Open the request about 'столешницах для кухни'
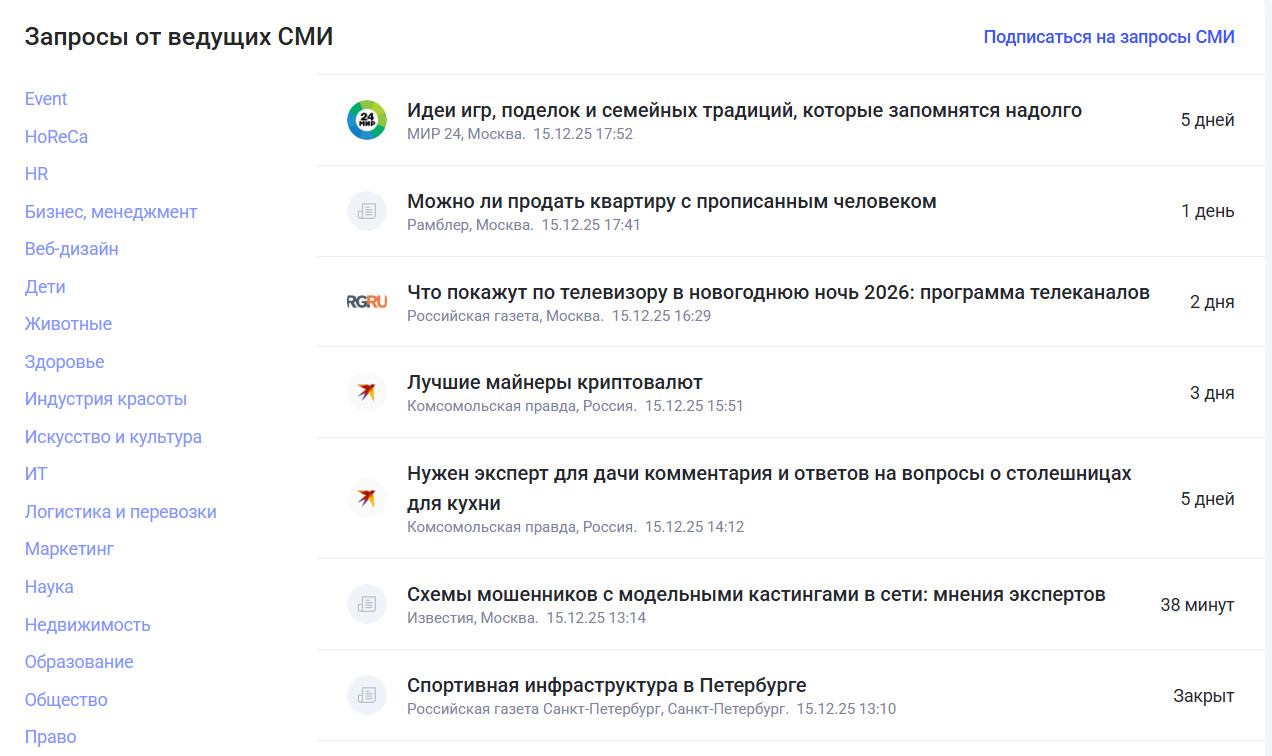Image resolution: width=1272 pixels, height=756 pixels. coord(769,488)
